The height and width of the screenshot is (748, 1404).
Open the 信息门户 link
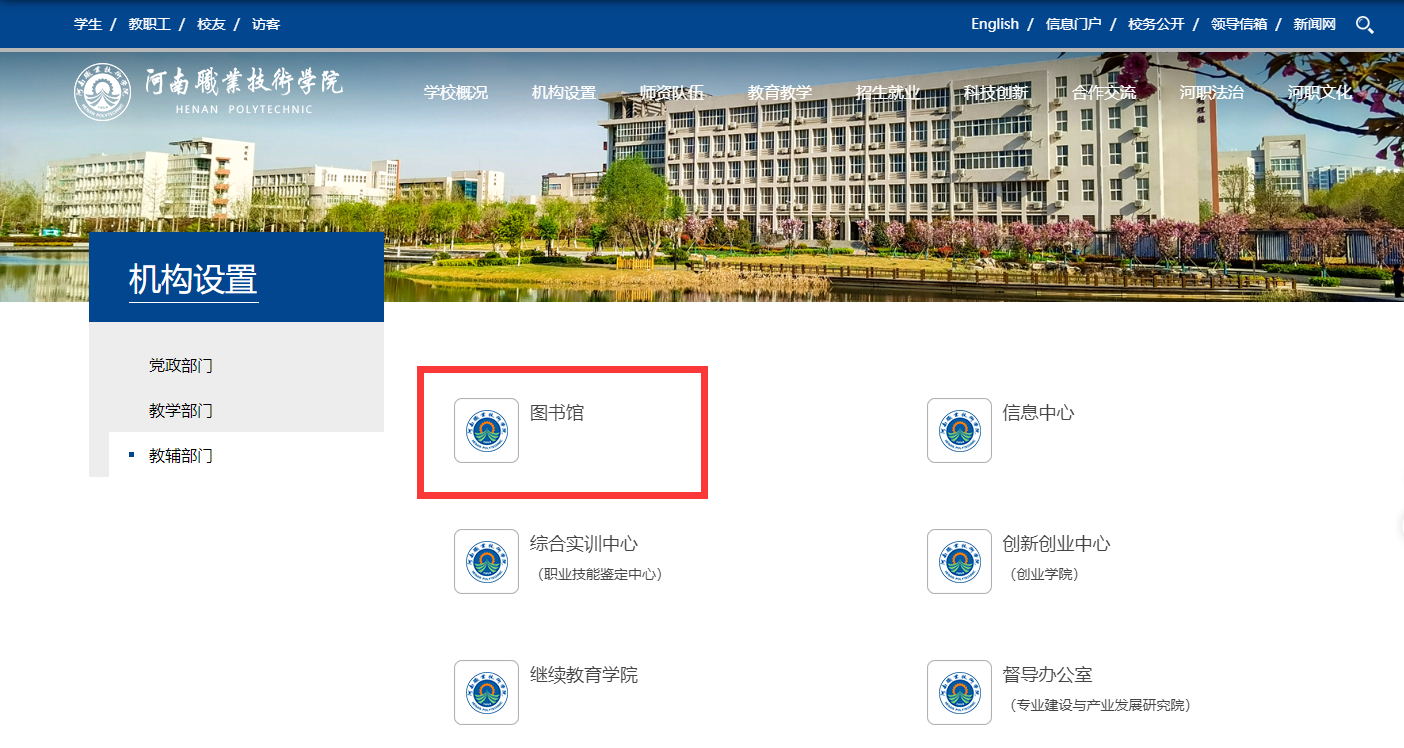1073,24
